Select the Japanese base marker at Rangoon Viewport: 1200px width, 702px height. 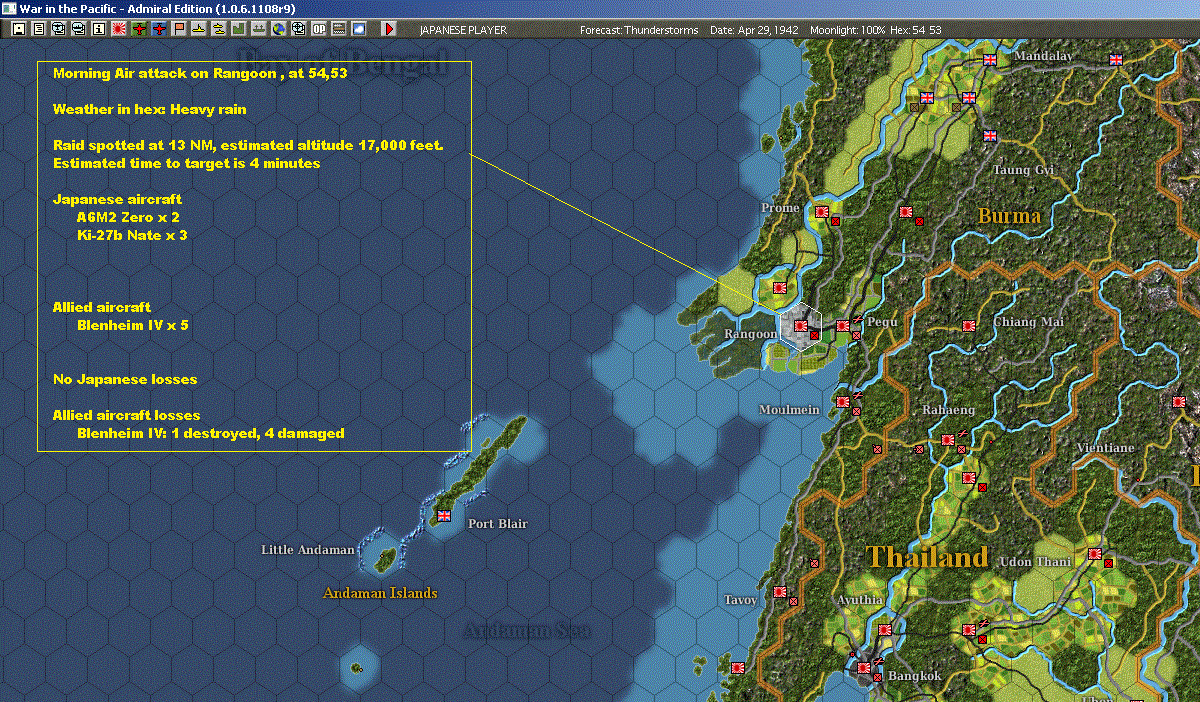pos(801,325)
